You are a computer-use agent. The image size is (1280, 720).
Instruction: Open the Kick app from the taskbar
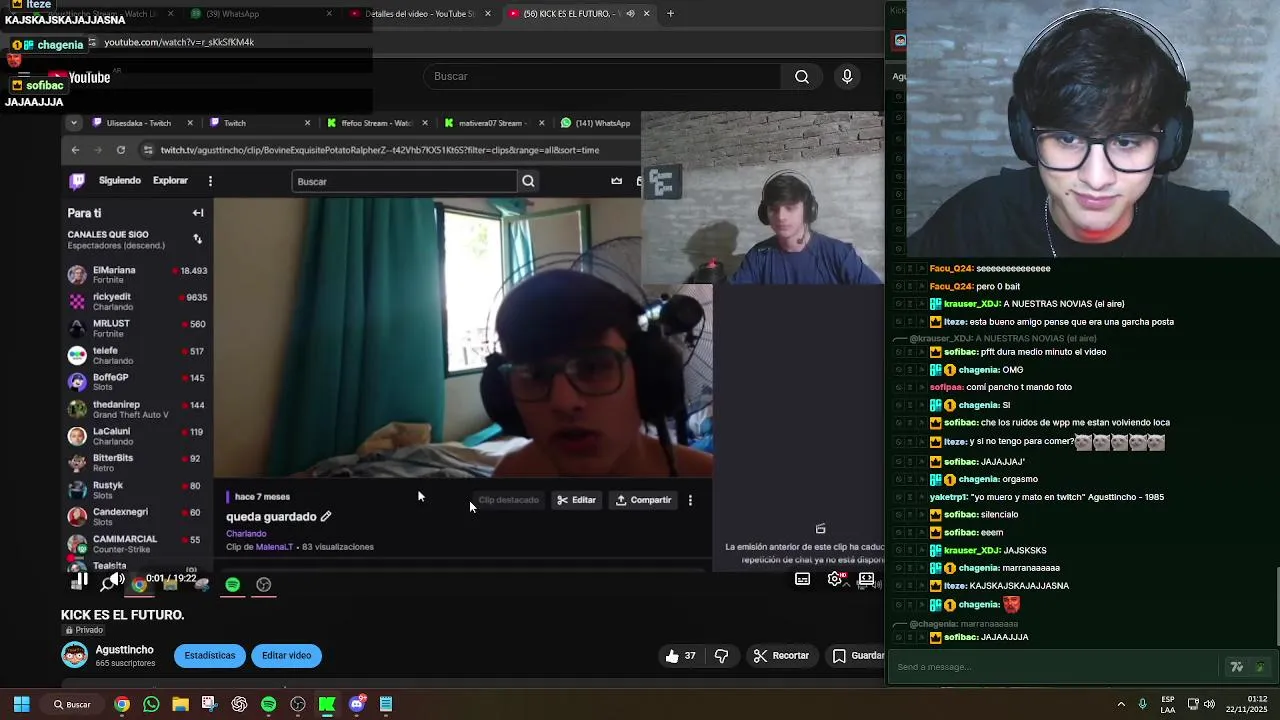click(x=327, y=704)
